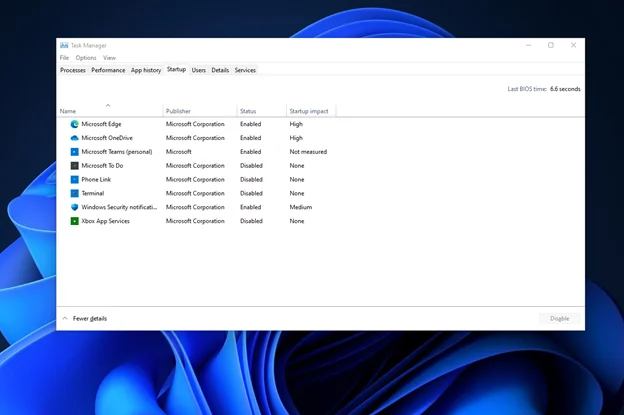624x415 pixels.
Task: Switch to the Services tab
Action: 245,70
